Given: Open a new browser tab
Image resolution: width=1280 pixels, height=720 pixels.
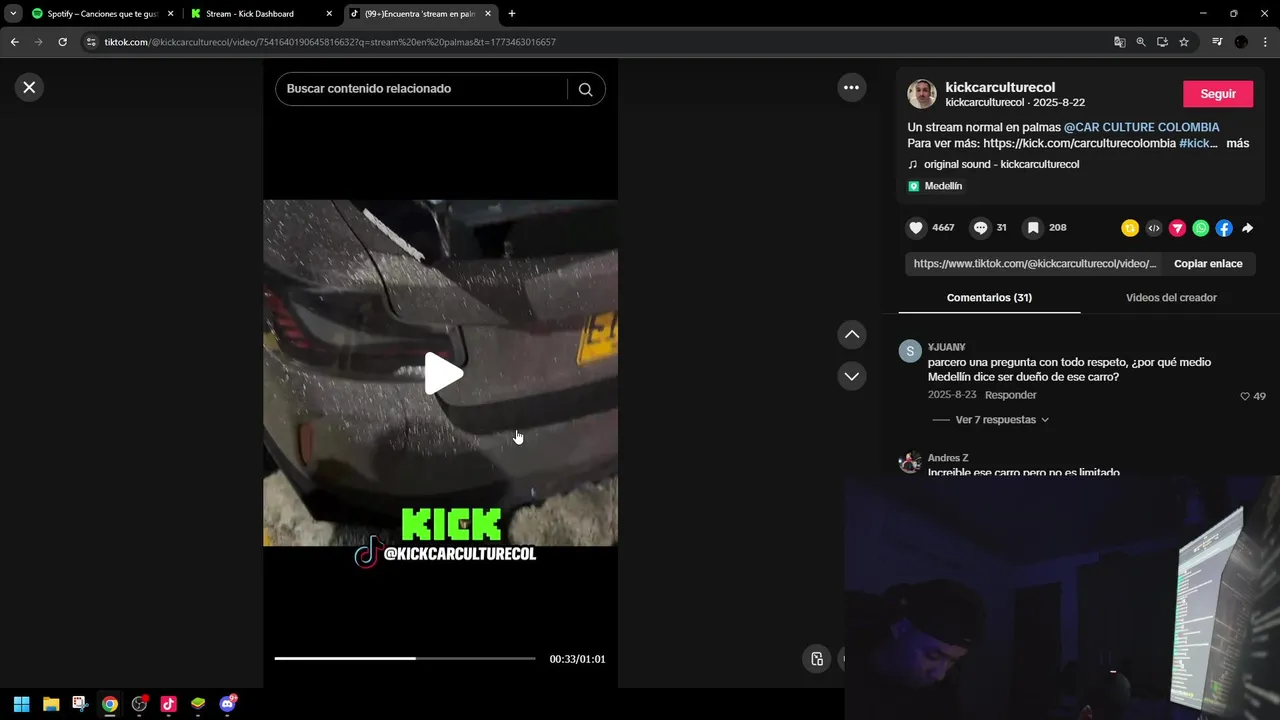Looking at the screenshot, I should [x=512, y=14].
